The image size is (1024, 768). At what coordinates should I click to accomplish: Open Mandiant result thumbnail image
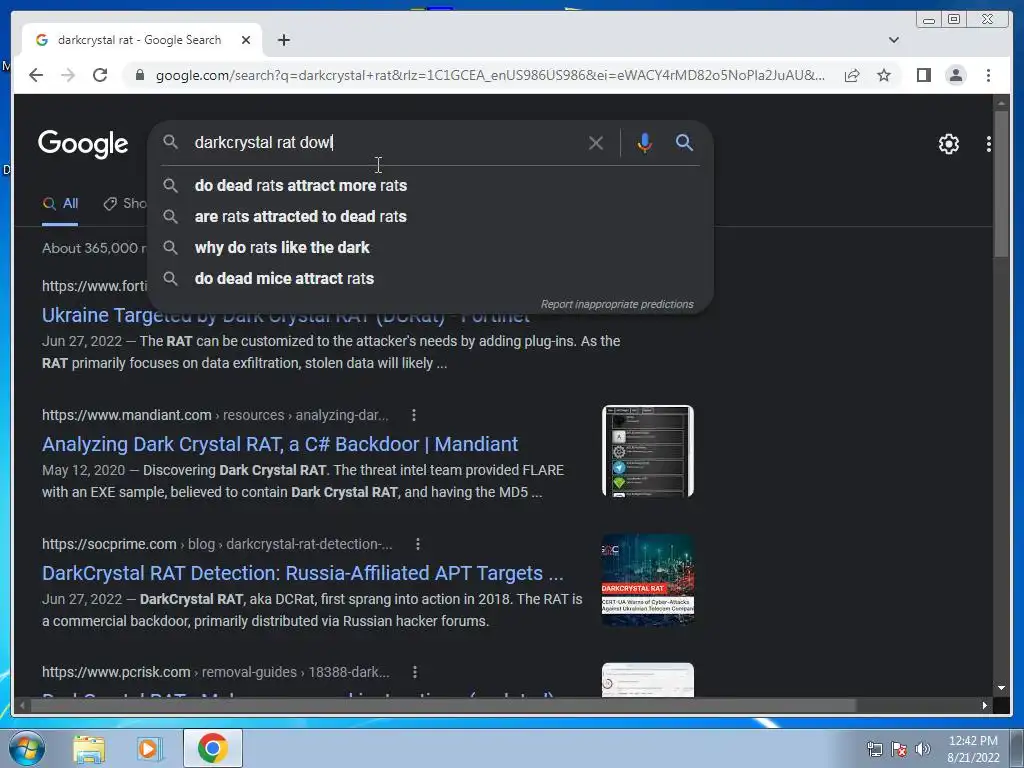[648, 451]
